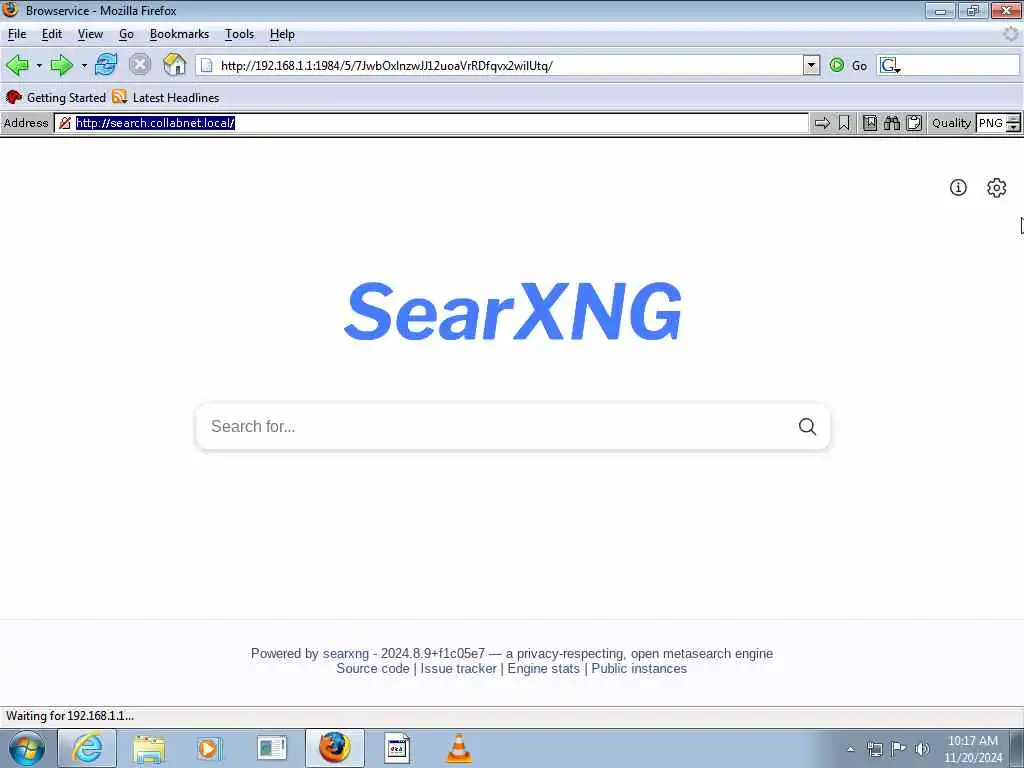Click the green Forward arrow in Firefox
Viewport: 1024px width, 768px height.
(61, 65)
